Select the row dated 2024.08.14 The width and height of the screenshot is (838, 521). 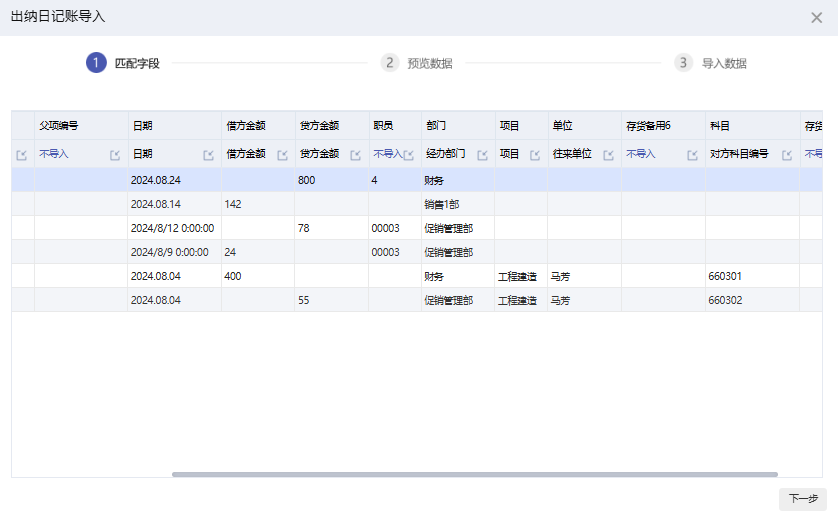(x=400, y=204)
